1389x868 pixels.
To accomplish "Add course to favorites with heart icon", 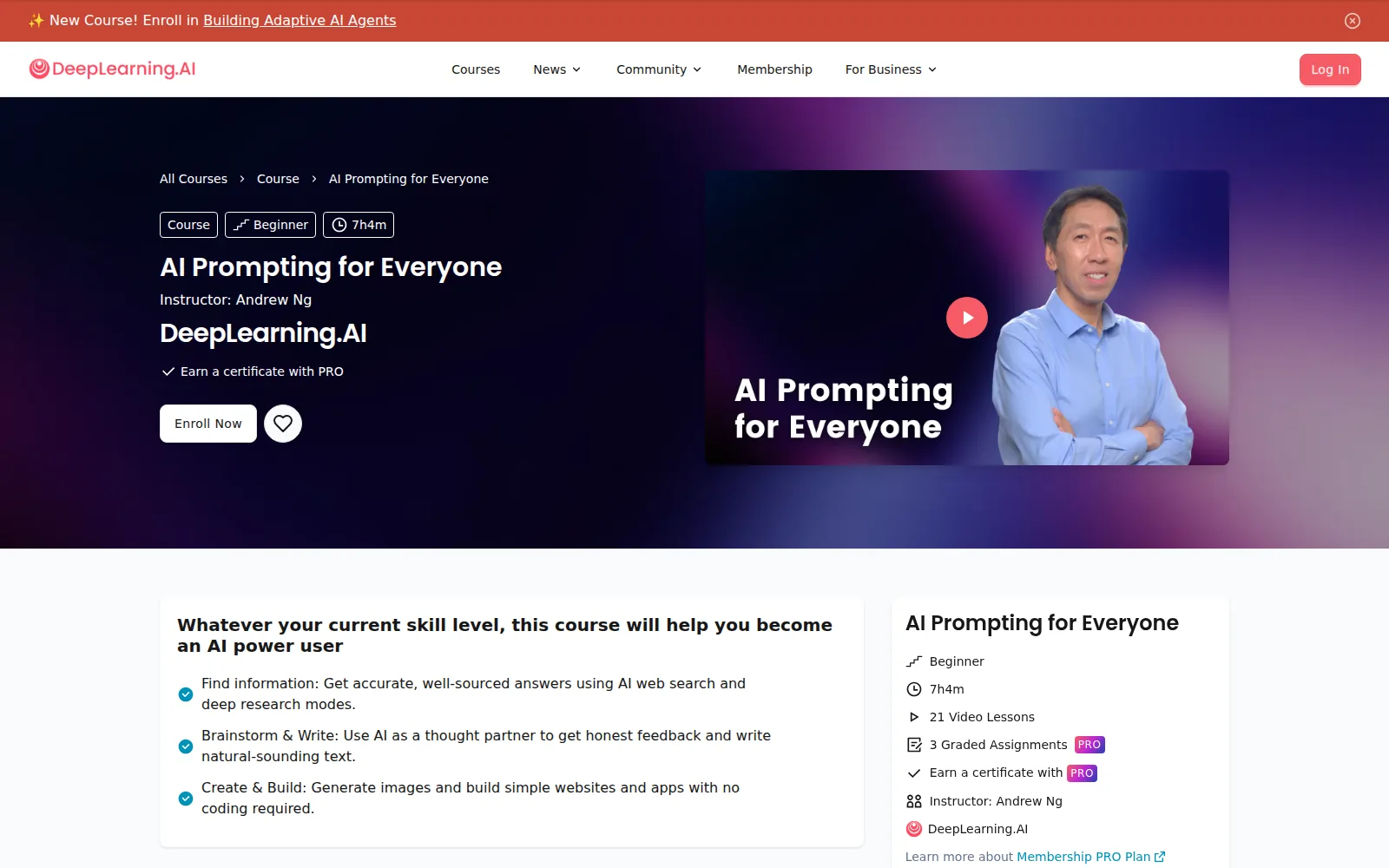I will click(x=283, y=424).
